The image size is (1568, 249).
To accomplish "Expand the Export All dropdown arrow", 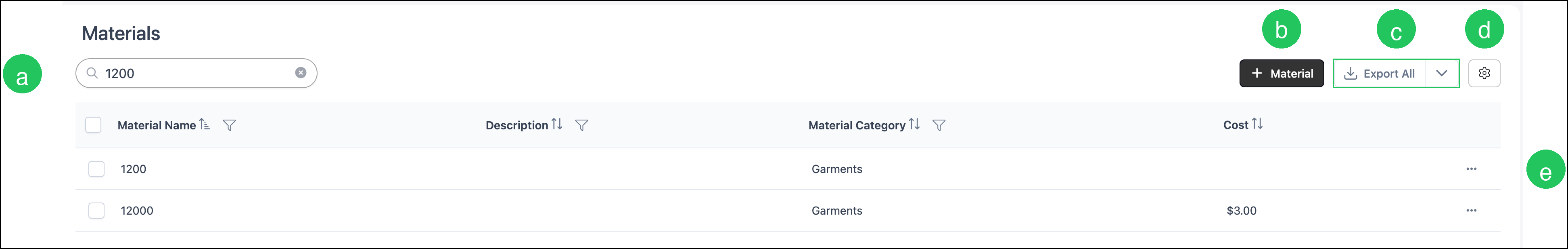I will (1441, 73).
